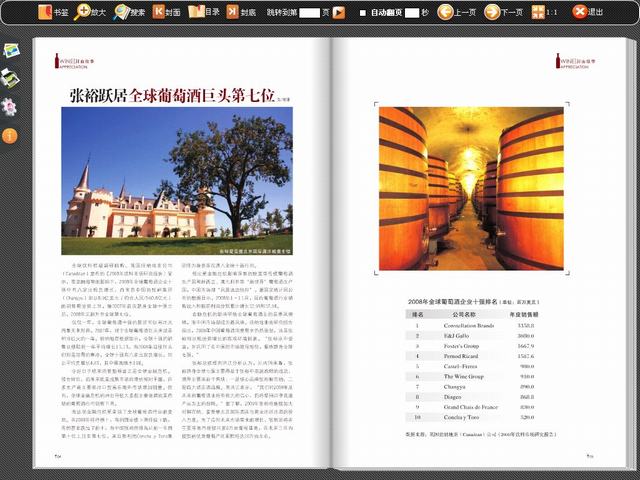Open the 书签 bookmark tool
The width and height of the screenshot is (640, 480).
click(x=53, y=12)
